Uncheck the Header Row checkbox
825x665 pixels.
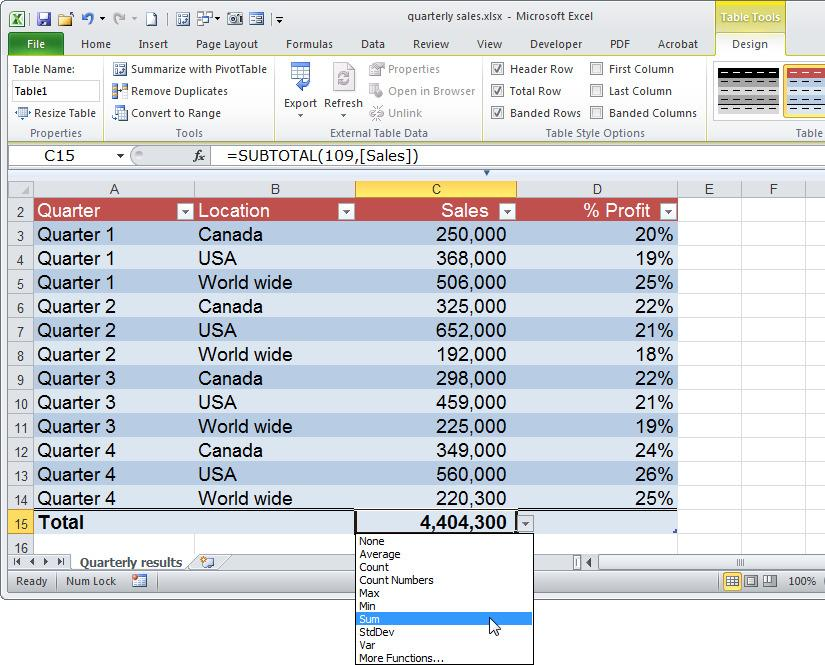[x=497, y=69]
